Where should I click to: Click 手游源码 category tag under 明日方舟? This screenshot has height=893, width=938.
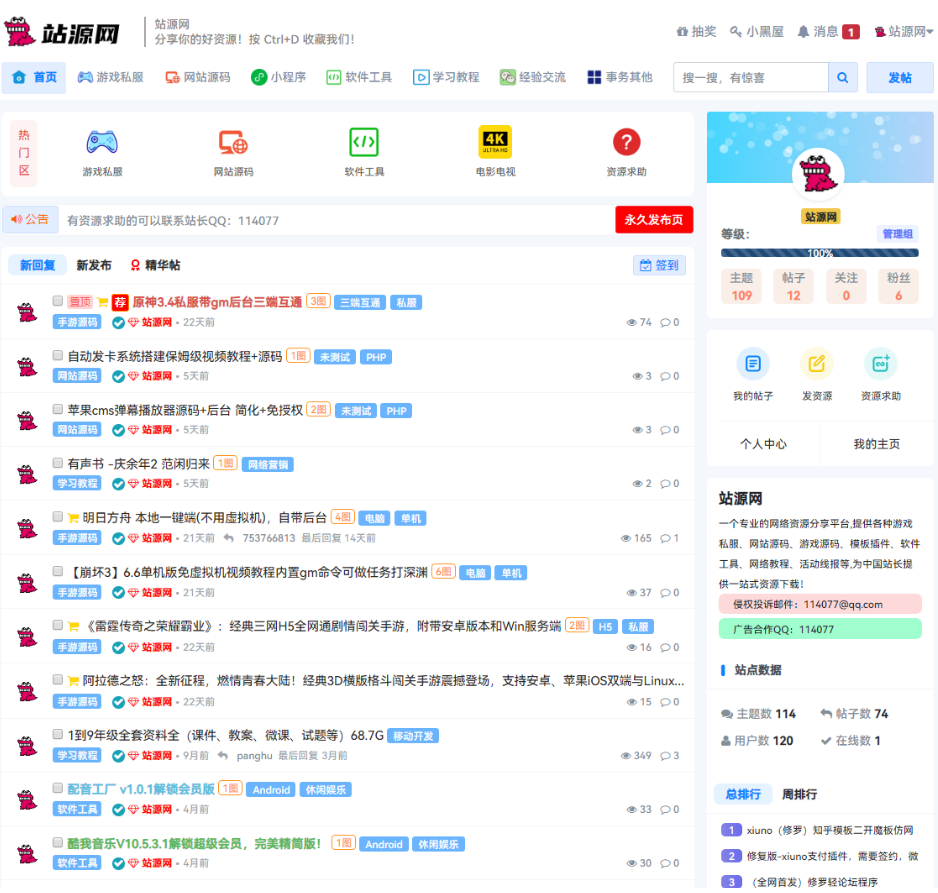[77, 538]
